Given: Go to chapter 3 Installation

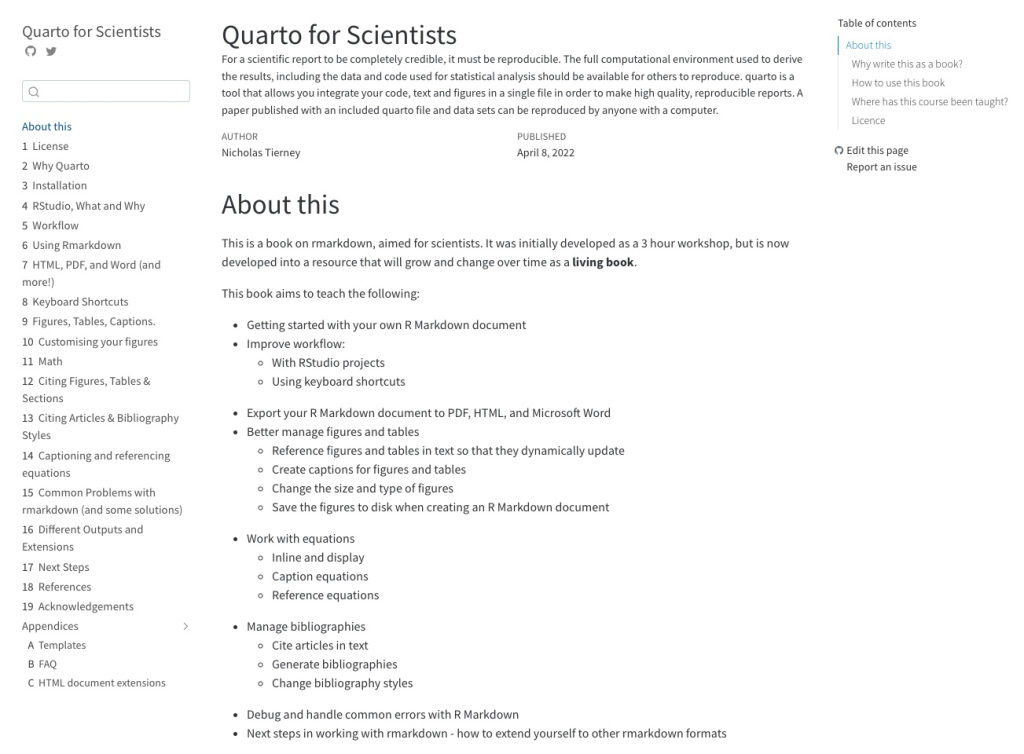Looking at the screenshot, I should [x=54, y=185].
